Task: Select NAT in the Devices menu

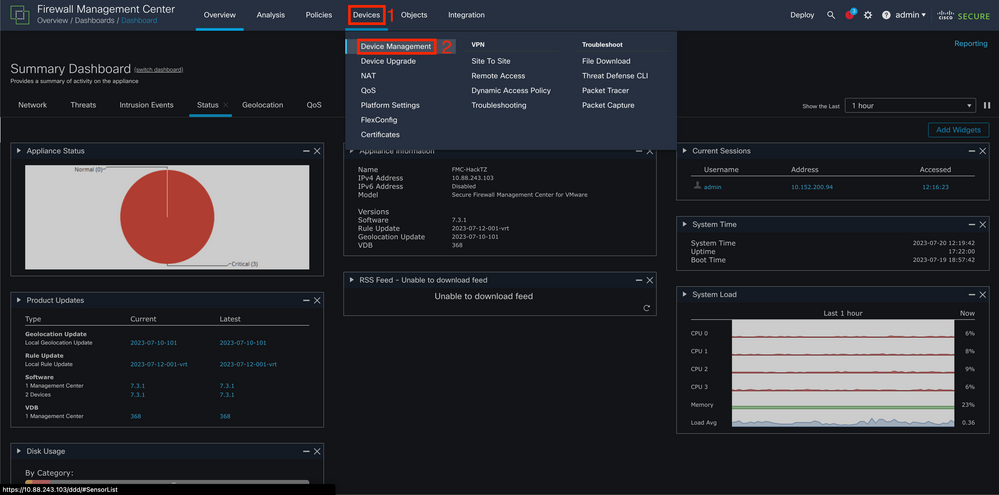Action: click(x=368, y=76)
